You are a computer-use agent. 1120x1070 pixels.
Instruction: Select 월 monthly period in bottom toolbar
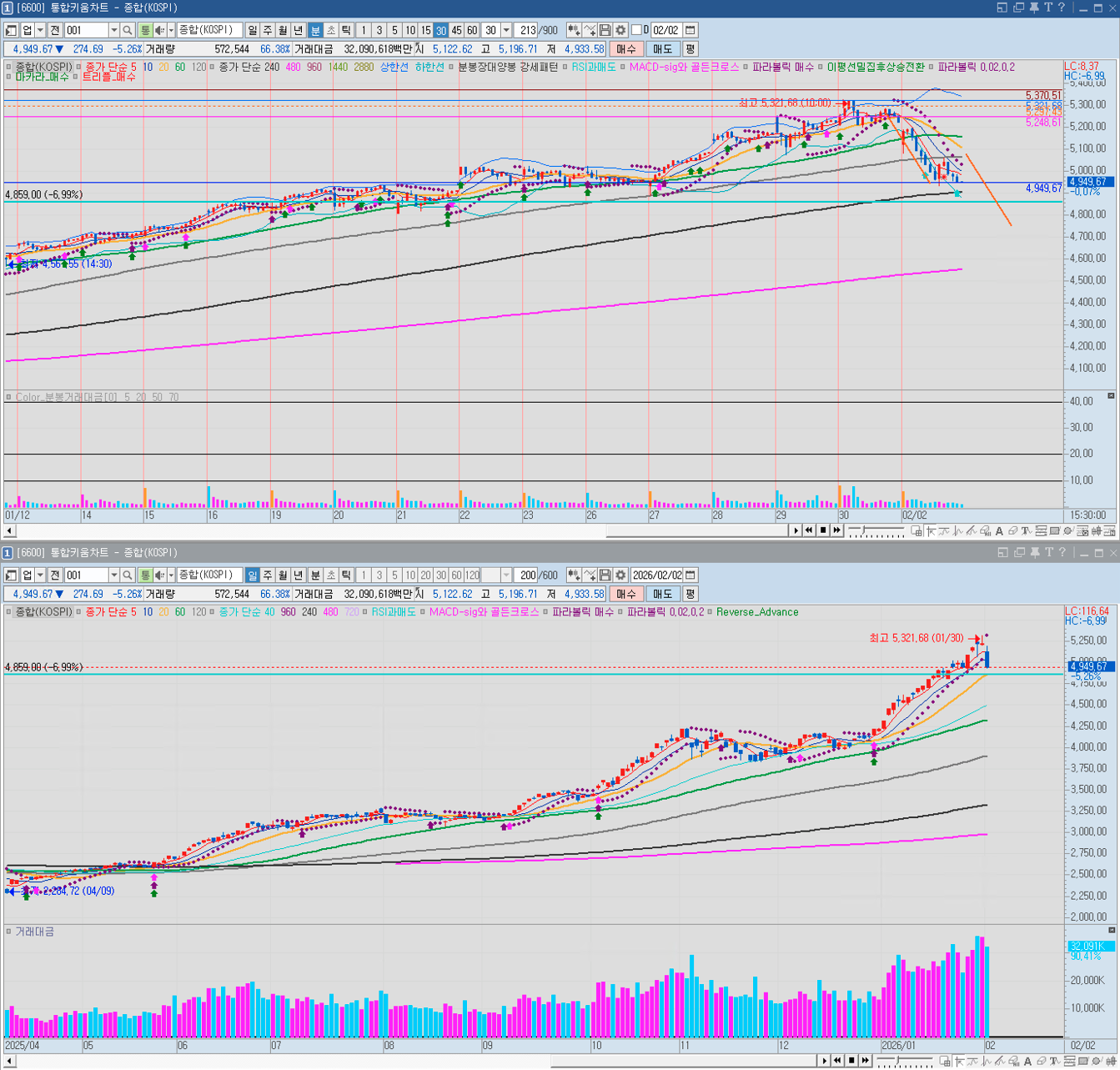click(x=284, y=575)
